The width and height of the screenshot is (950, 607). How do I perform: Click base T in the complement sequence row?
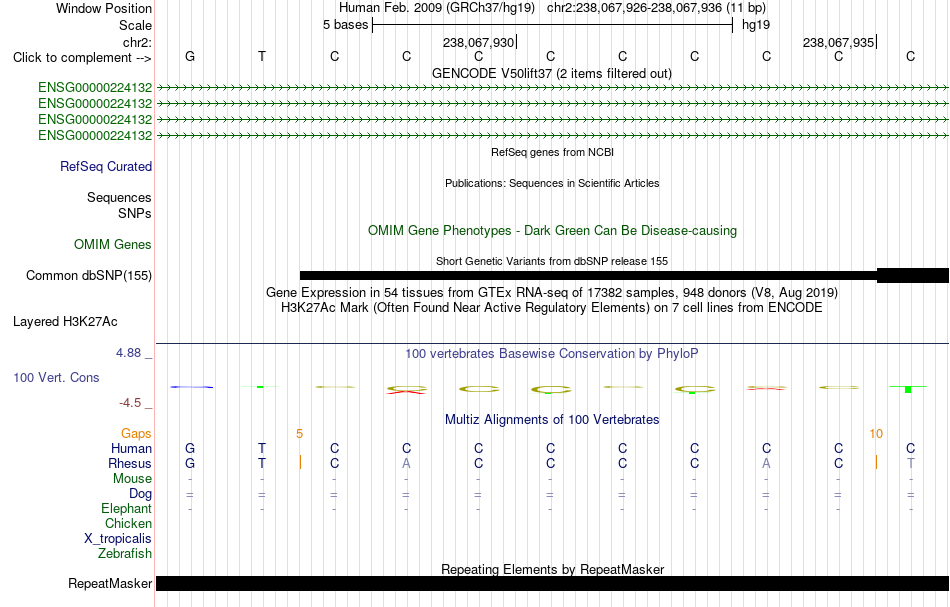pos(262,56)
